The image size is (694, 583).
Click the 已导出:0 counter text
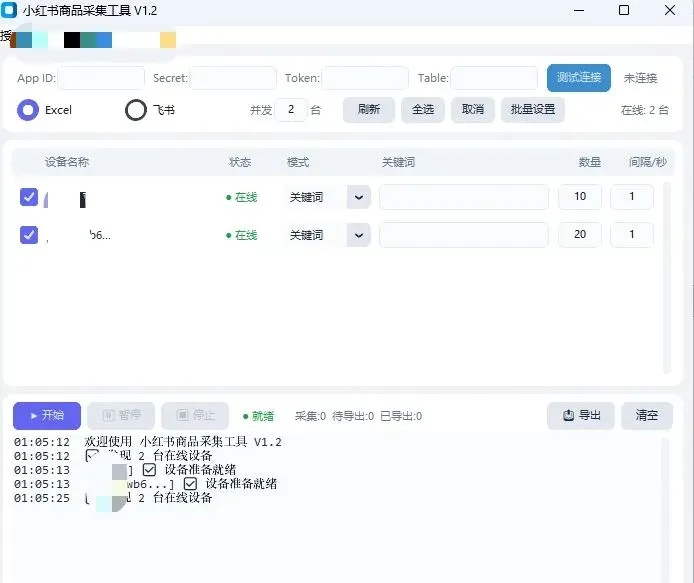[401, 416]
